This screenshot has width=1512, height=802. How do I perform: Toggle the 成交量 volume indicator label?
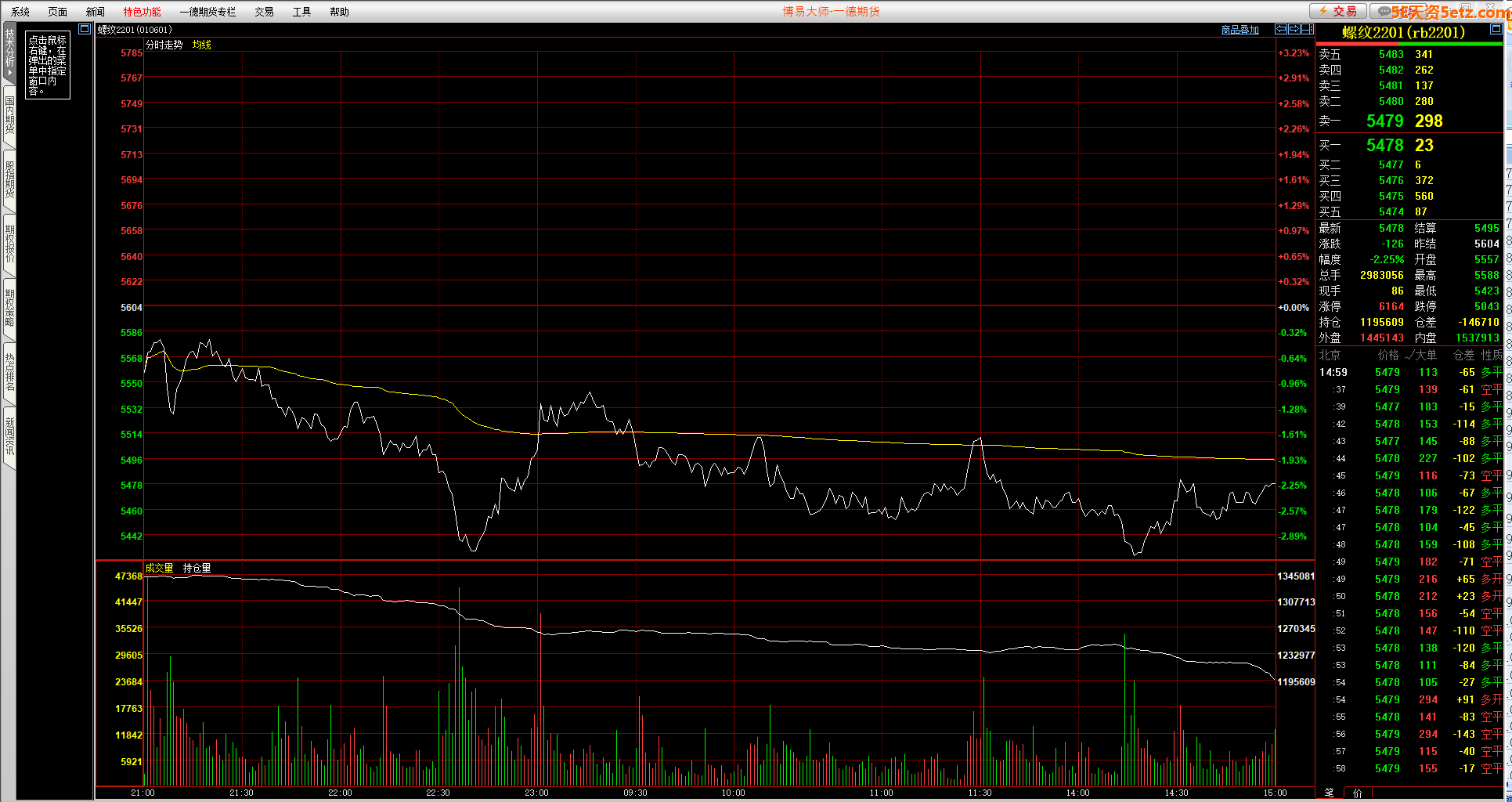coord(159,568)
